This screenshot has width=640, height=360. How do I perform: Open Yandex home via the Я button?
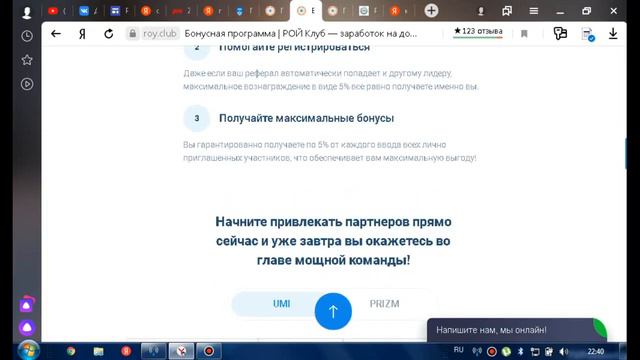(82, 33)
